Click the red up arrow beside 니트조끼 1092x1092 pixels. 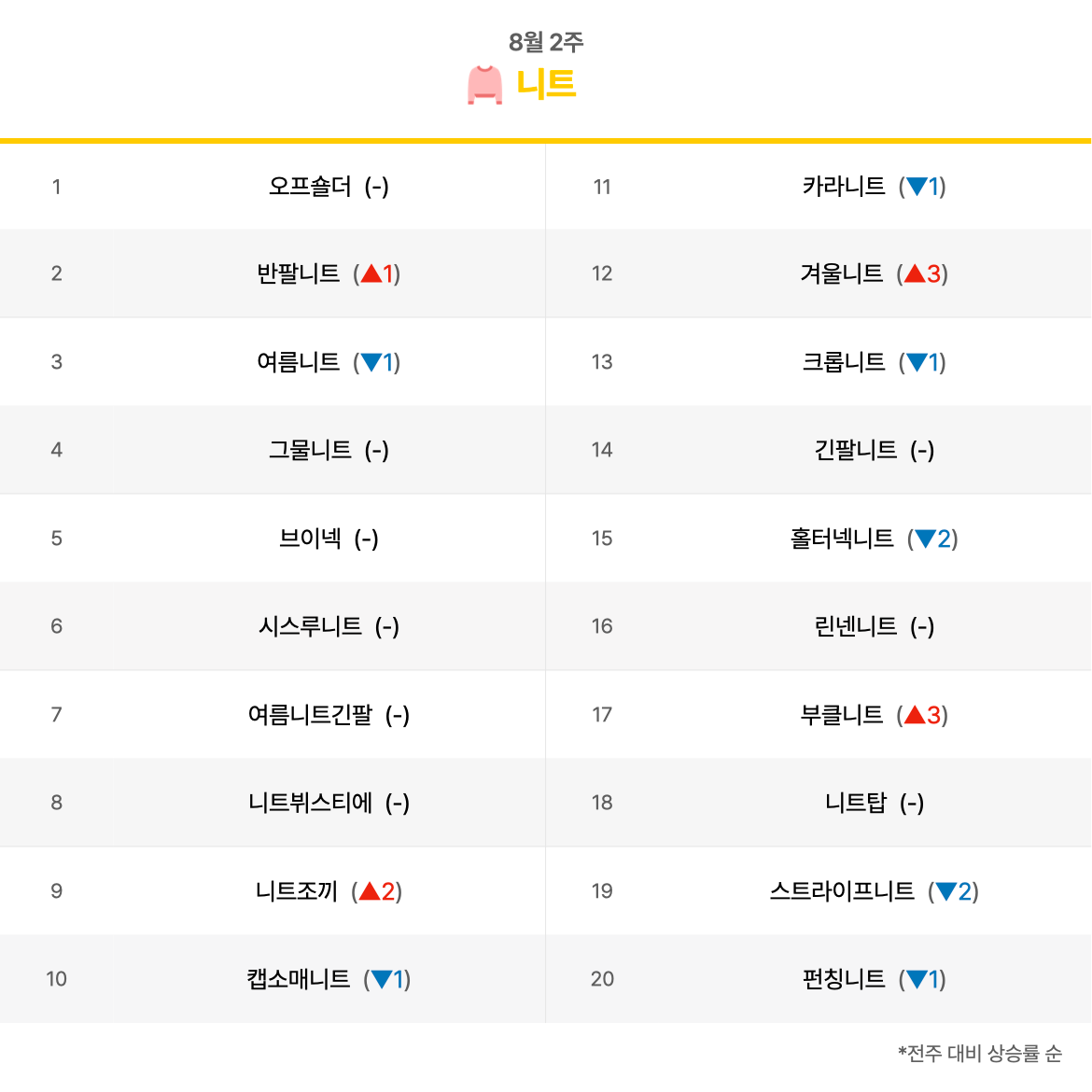(x=370, y=890)
